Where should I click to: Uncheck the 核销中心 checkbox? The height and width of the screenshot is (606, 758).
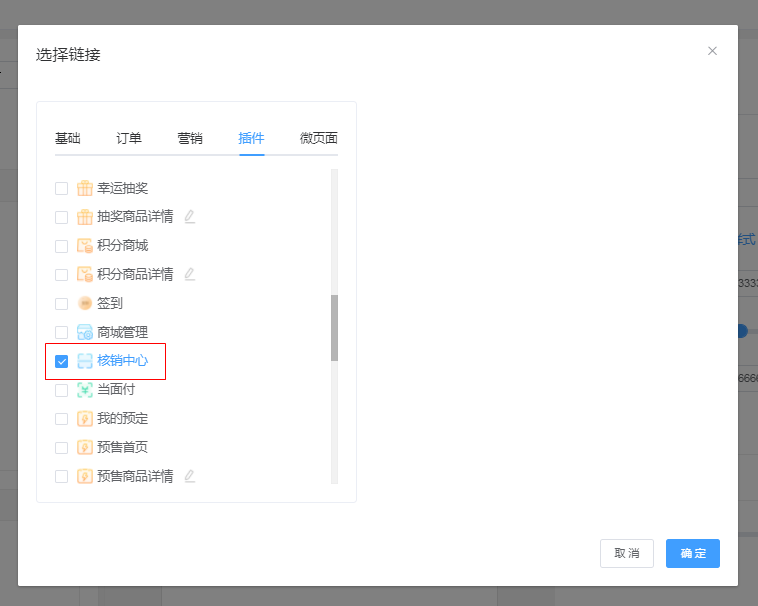(x=61, y=361)
